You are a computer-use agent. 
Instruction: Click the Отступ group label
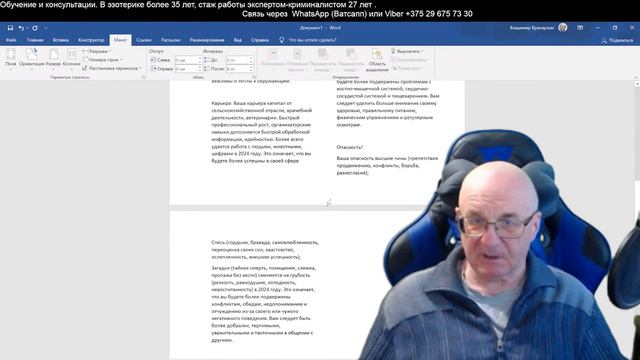click(x=156, y=51)
